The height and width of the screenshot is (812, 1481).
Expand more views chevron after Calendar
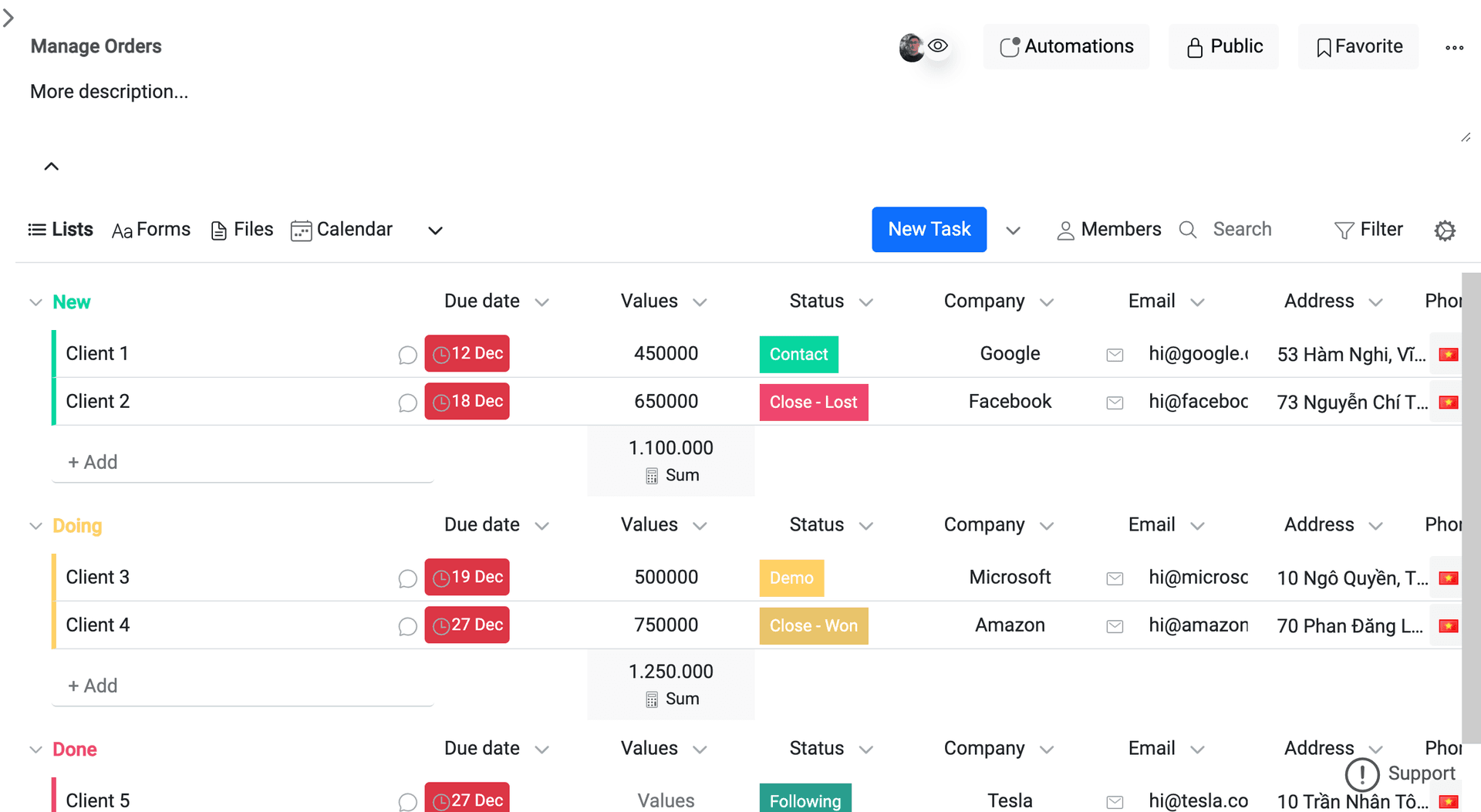(435, 231)
